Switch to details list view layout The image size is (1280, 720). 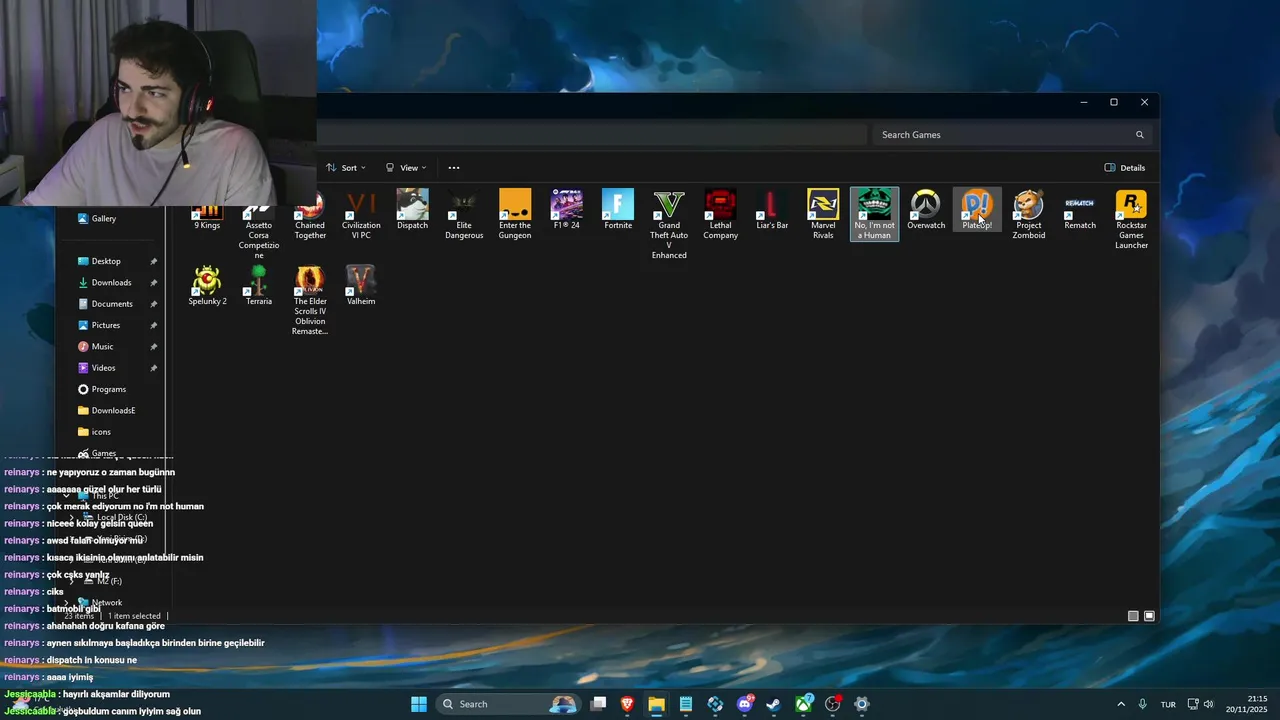coord(1133,616)
